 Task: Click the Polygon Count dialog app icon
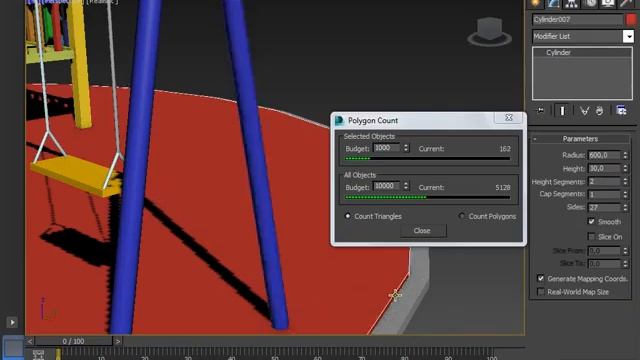(340, 120)
